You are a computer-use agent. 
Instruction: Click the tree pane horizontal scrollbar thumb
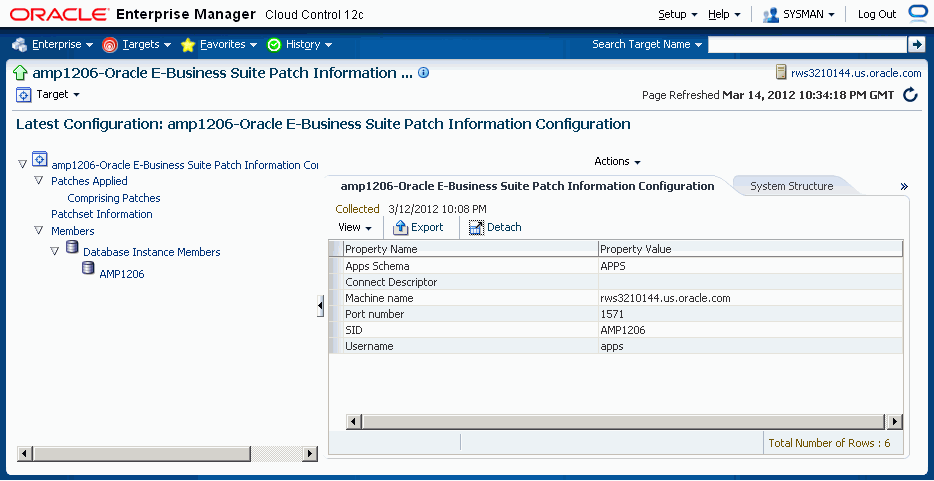(141, 454)
